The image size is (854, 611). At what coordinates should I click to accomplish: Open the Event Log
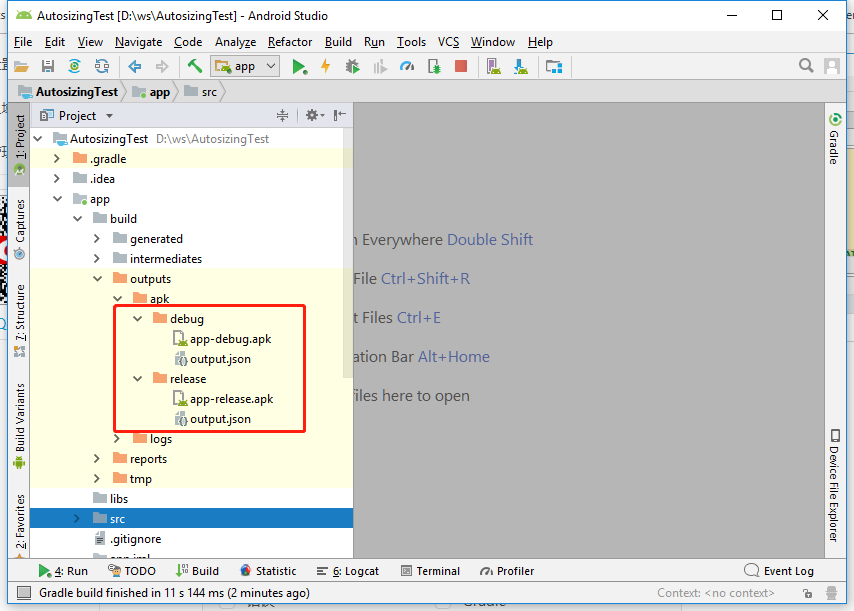779,571
